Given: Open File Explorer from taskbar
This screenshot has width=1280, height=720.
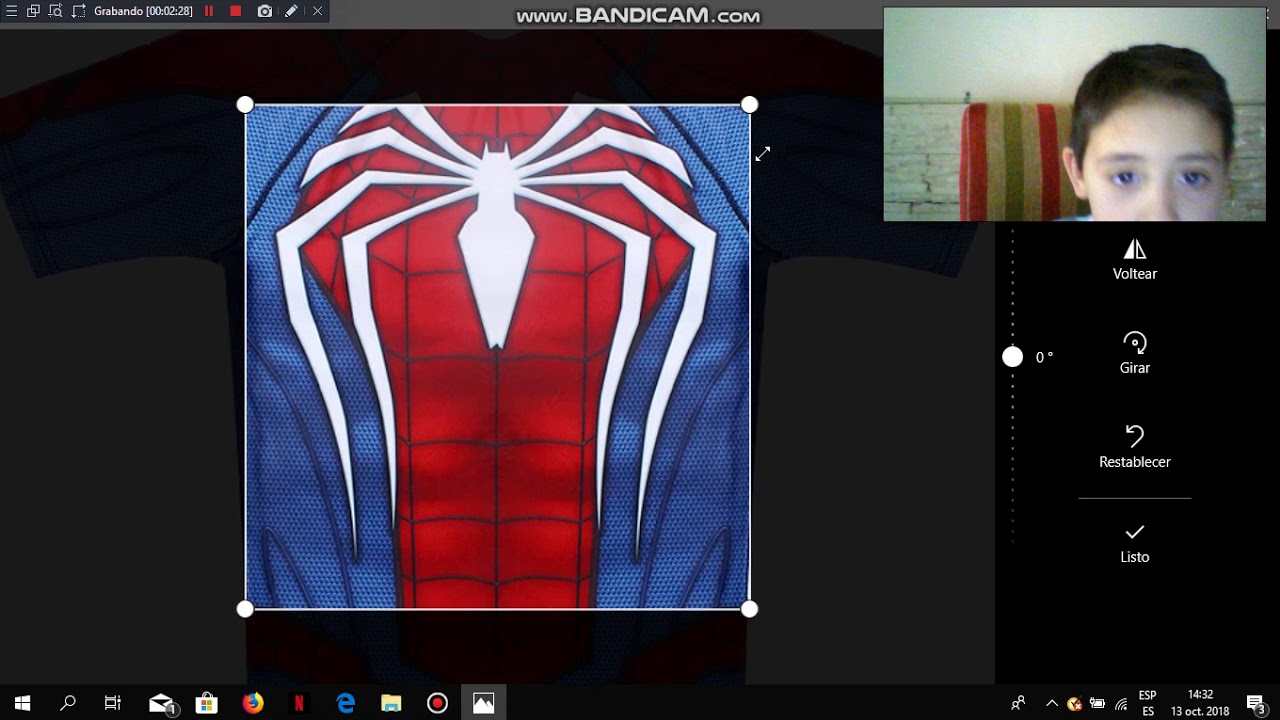Looking at the screenshot, I should [391, 703].
